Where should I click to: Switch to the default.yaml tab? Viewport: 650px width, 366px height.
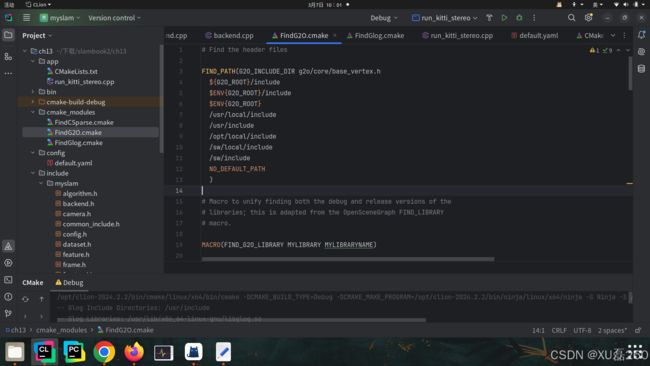tap(534, 36)
